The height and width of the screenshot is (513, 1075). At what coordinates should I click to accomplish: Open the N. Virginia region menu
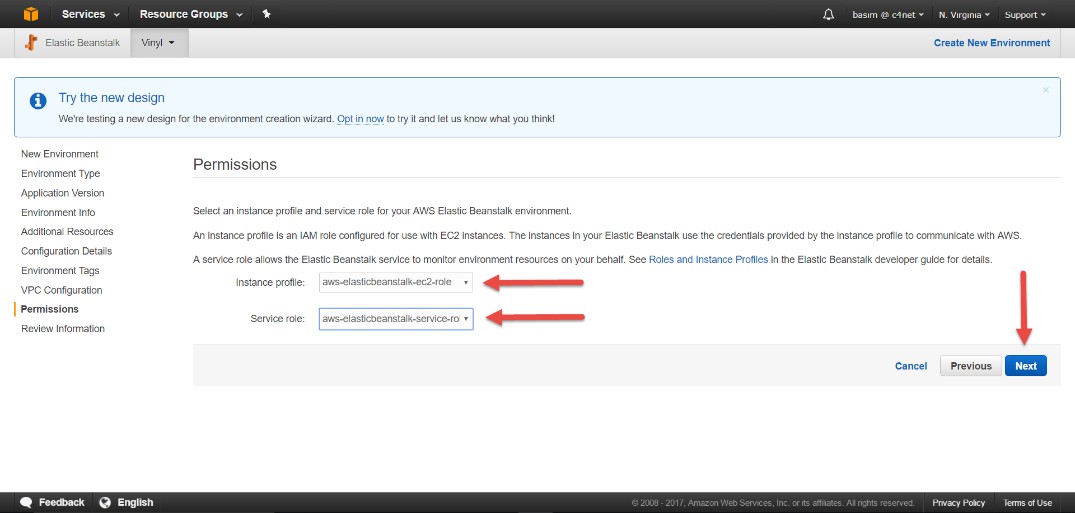[964, 15]
